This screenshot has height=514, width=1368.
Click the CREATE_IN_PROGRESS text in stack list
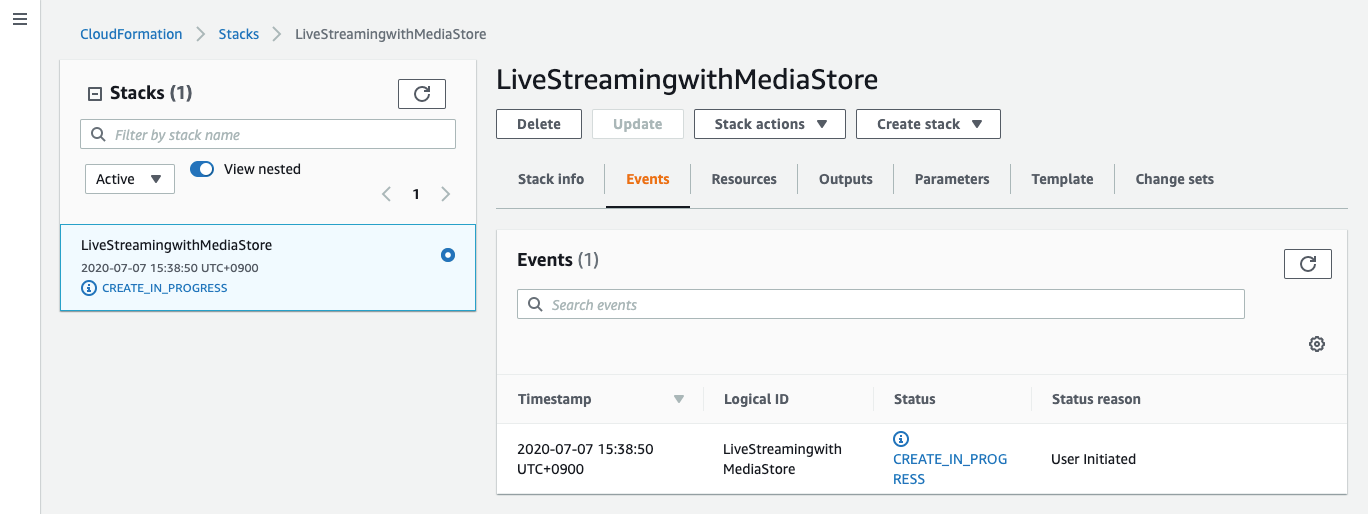point(165,288)
